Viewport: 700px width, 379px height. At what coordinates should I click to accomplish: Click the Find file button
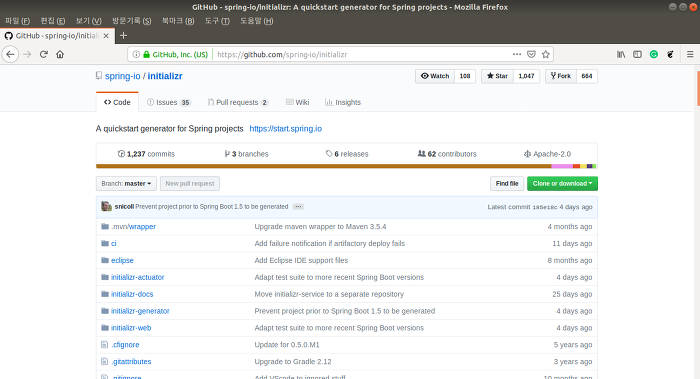click(x=507, y=183)
